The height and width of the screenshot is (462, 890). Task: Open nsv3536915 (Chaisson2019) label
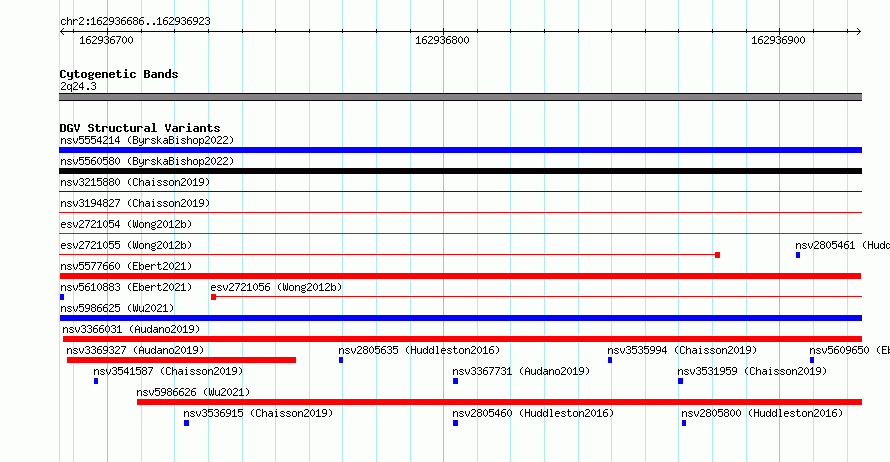click(258, 413)
